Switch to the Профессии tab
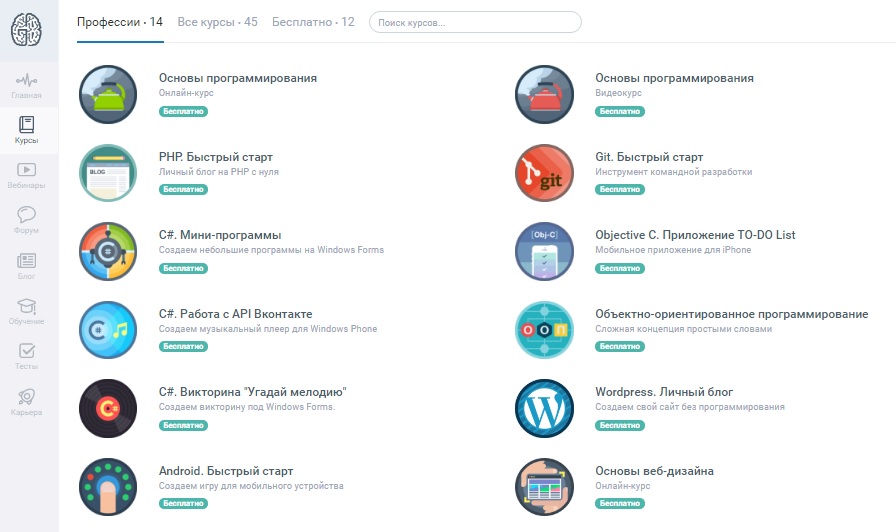This screenshot has width=896, height=532. pos(119,22)
